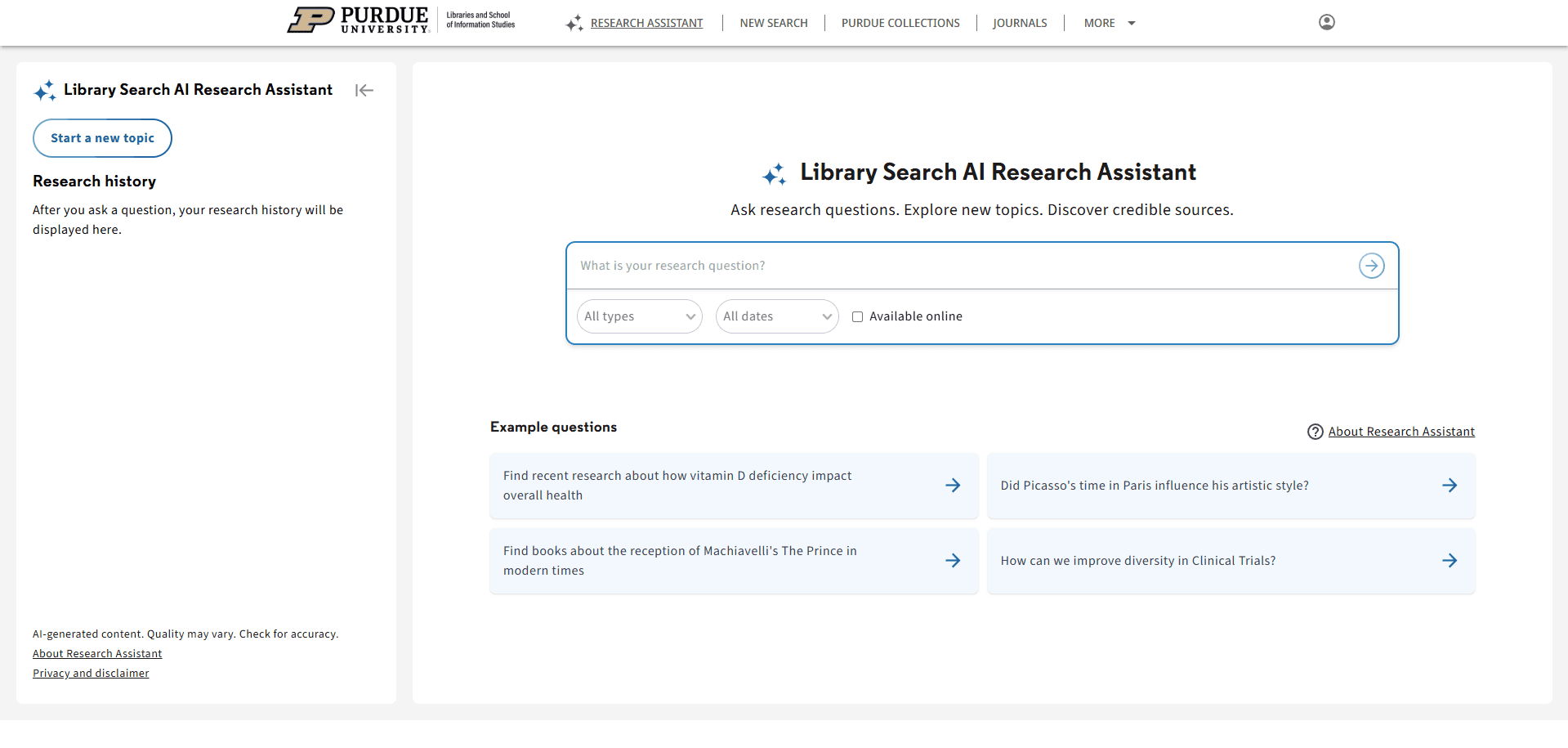Screen dimensions: 1568x748
Task: Open PURDUE COLLECTIONS from the top menu
Action: (900, 23)
